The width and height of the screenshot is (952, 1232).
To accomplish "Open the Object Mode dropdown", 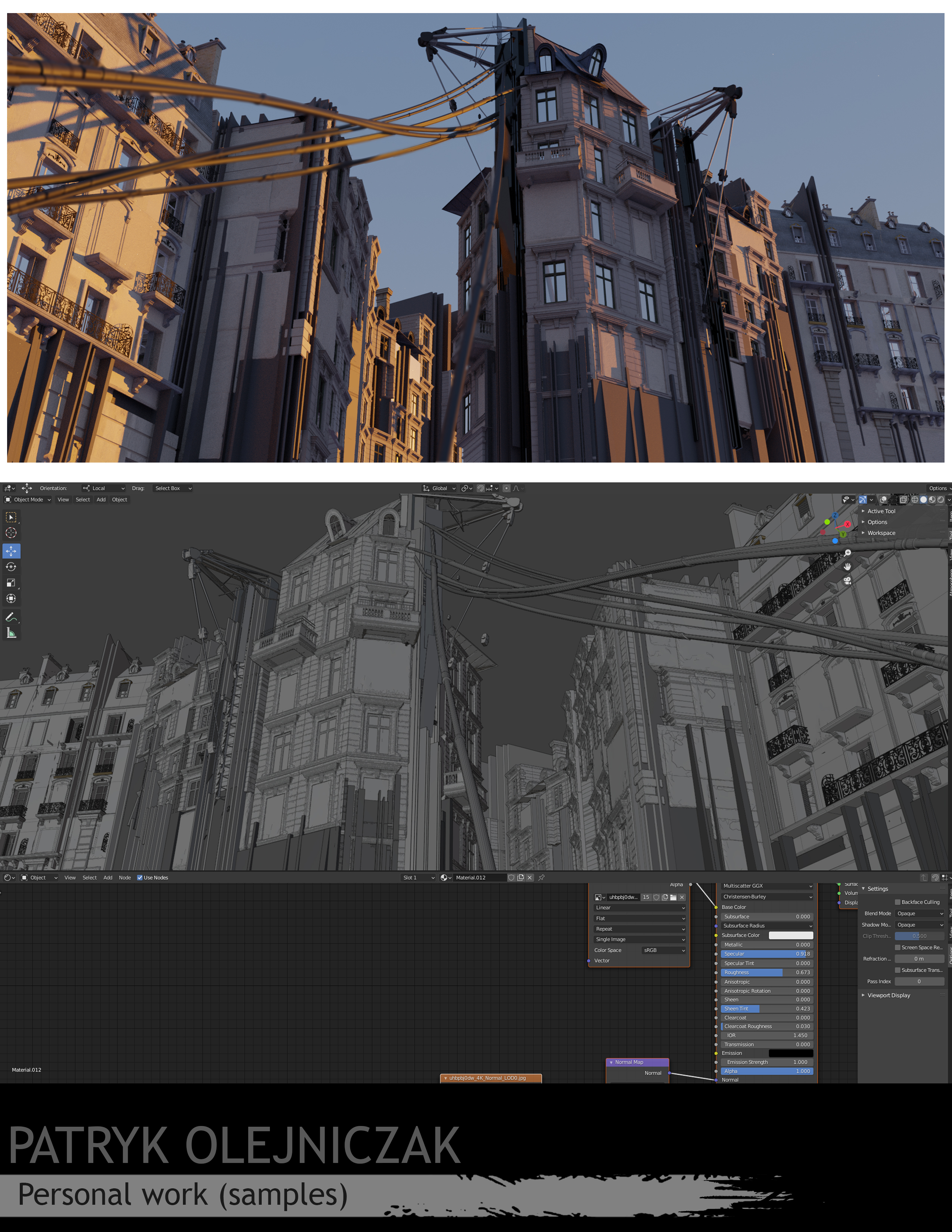I will click(x=28, y=499).
